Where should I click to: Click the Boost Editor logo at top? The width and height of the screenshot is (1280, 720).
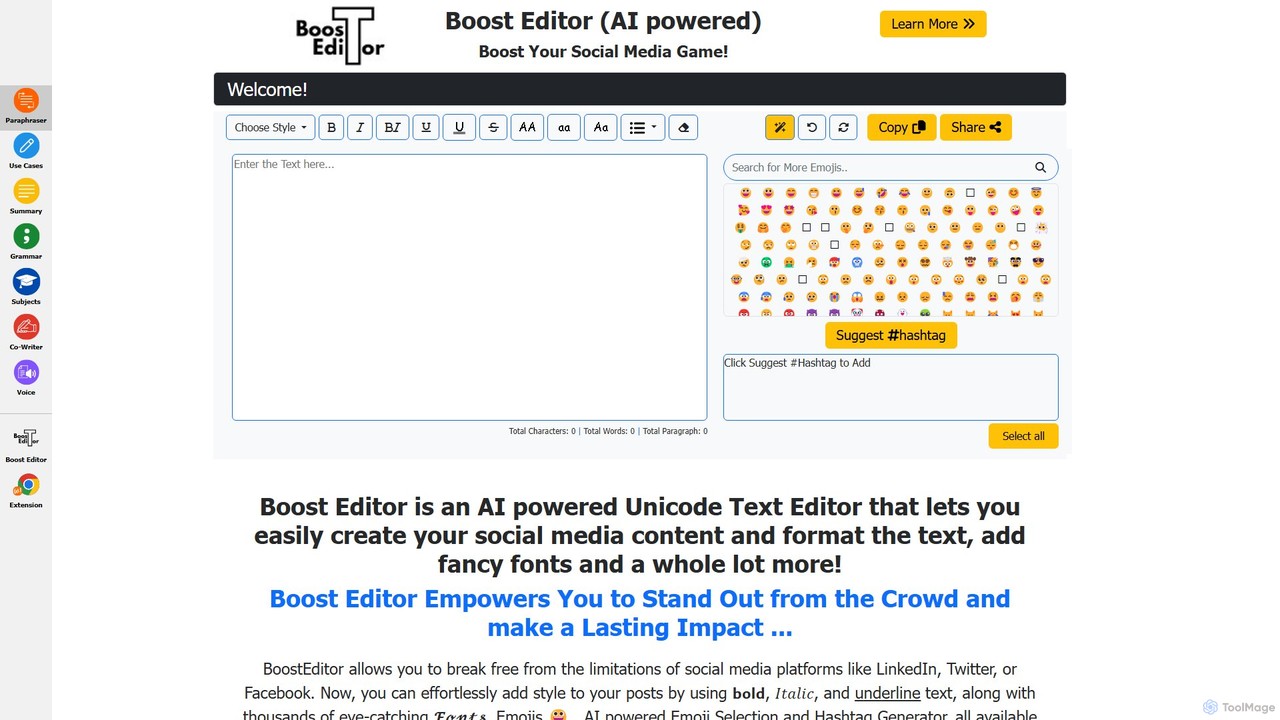340,36
